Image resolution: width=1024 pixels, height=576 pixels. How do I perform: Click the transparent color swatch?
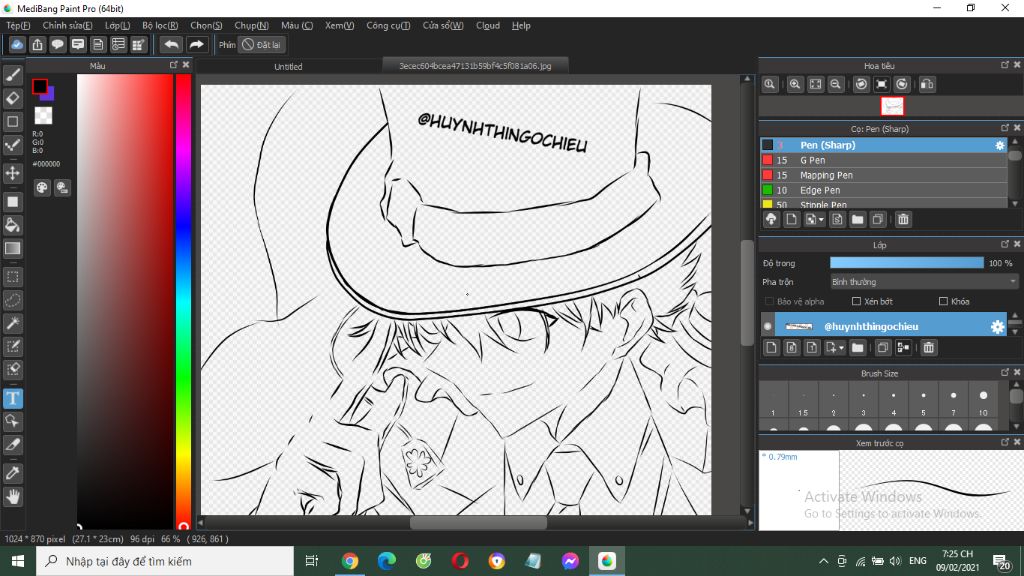[x=44, y=116]
